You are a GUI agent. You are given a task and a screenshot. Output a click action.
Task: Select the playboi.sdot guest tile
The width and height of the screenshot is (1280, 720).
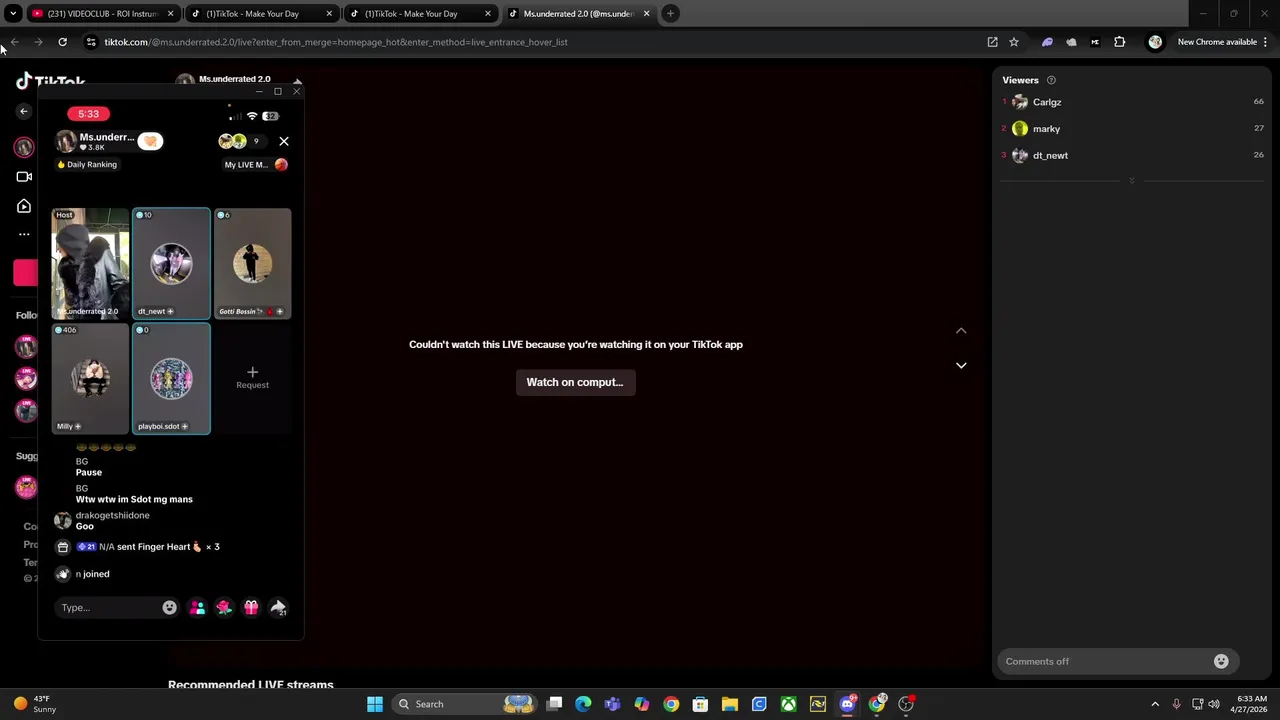click(x=171, y=378)
